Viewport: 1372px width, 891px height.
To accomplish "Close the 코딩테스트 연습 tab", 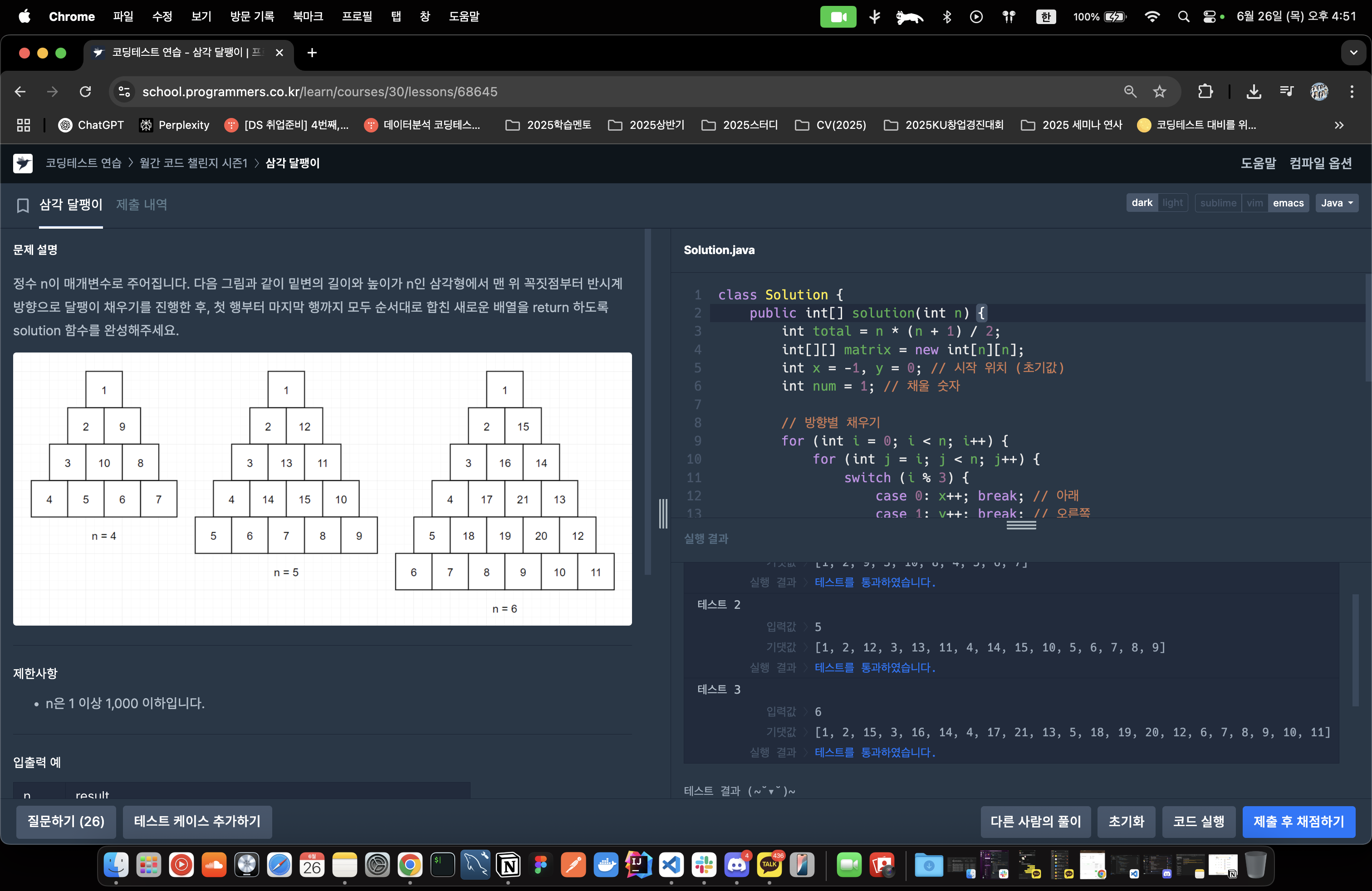I will tap(279, 53).
